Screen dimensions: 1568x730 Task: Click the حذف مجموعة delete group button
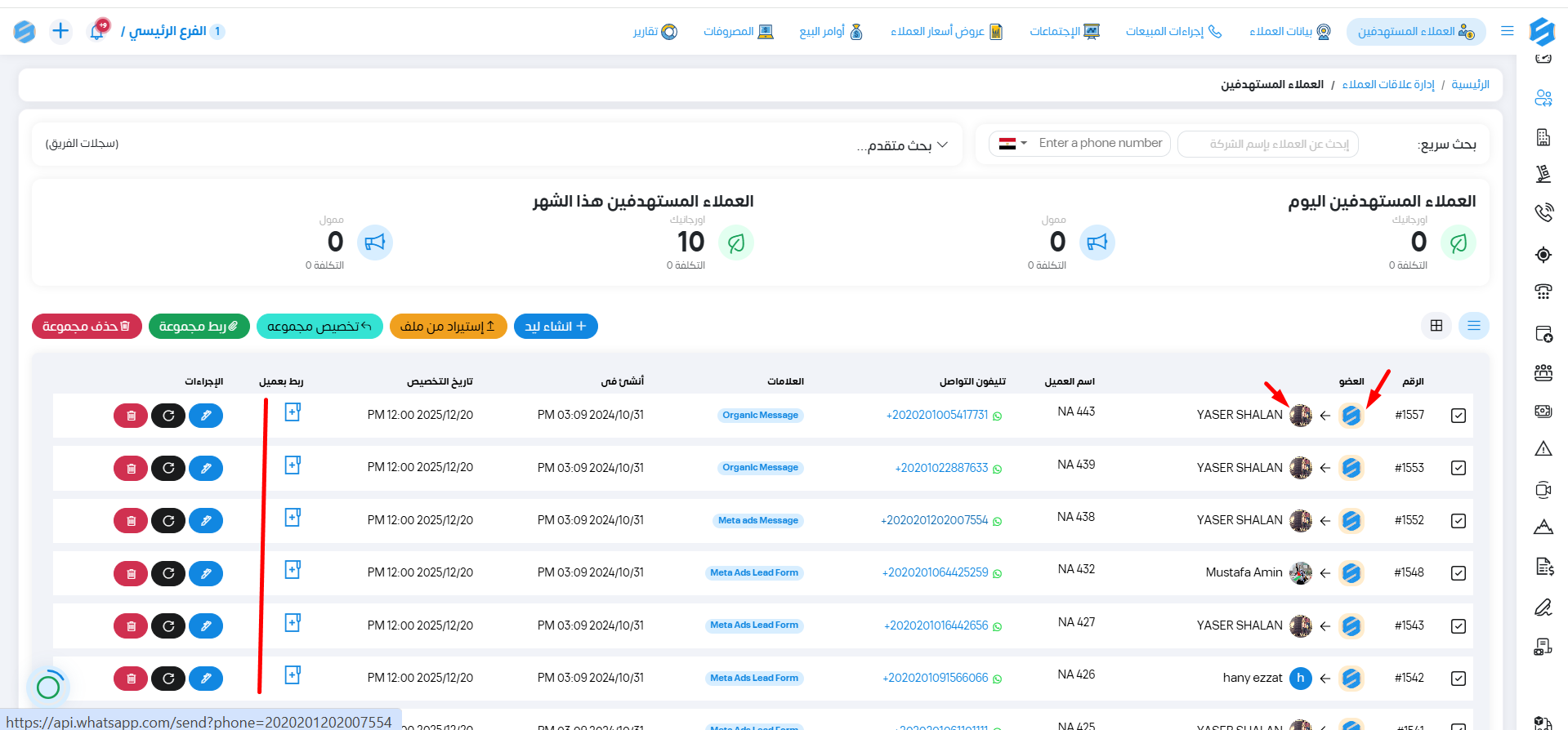click(x=87, y=327)
